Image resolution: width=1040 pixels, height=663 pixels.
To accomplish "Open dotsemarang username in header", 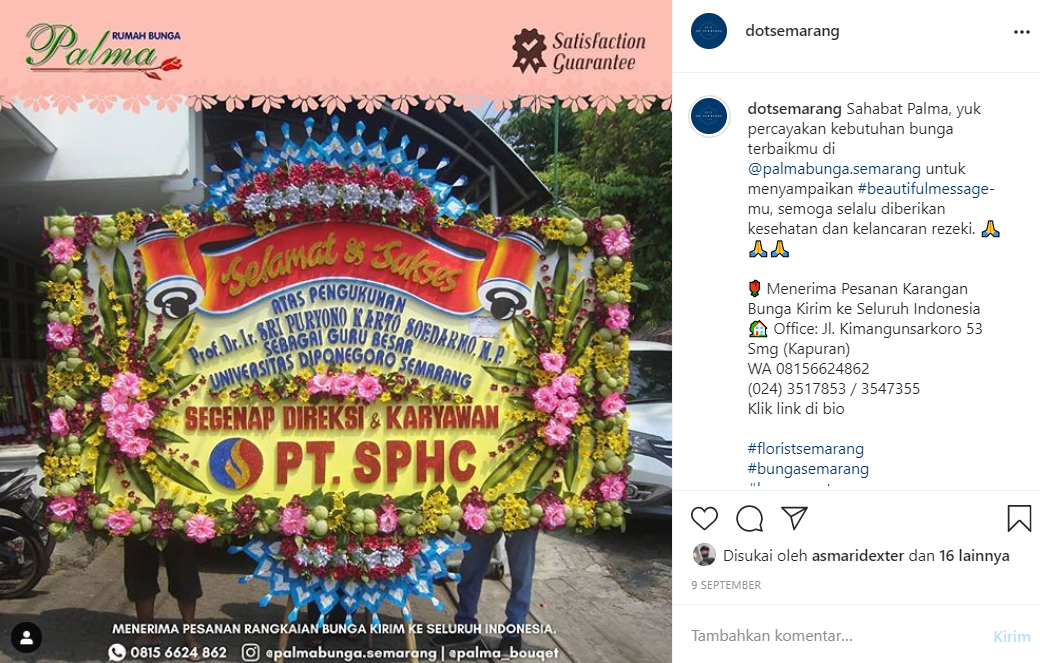I will click(x=792, y=31).
